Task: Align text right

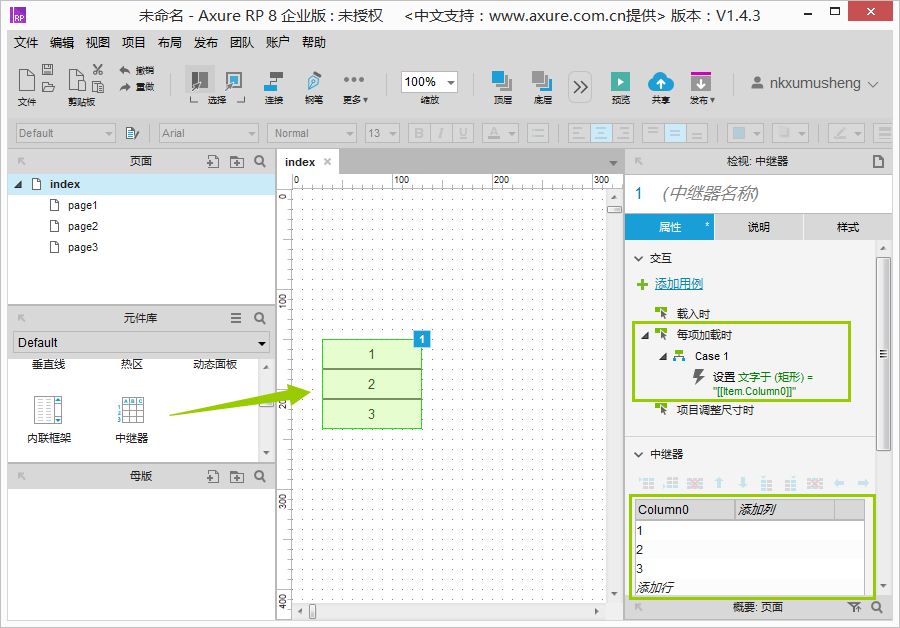Action: click(x=623, y=133)
